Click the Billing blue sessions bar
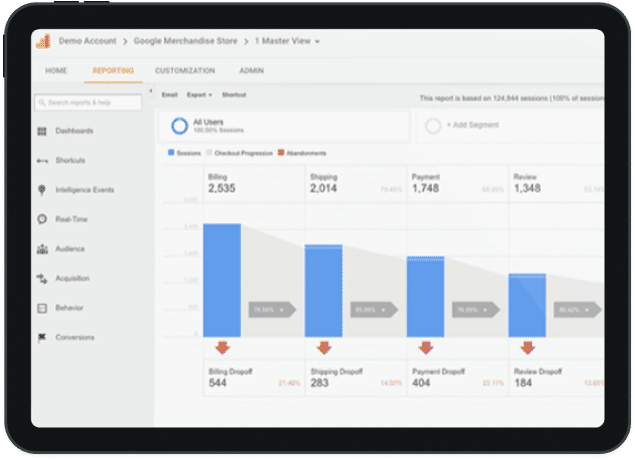 222,280
